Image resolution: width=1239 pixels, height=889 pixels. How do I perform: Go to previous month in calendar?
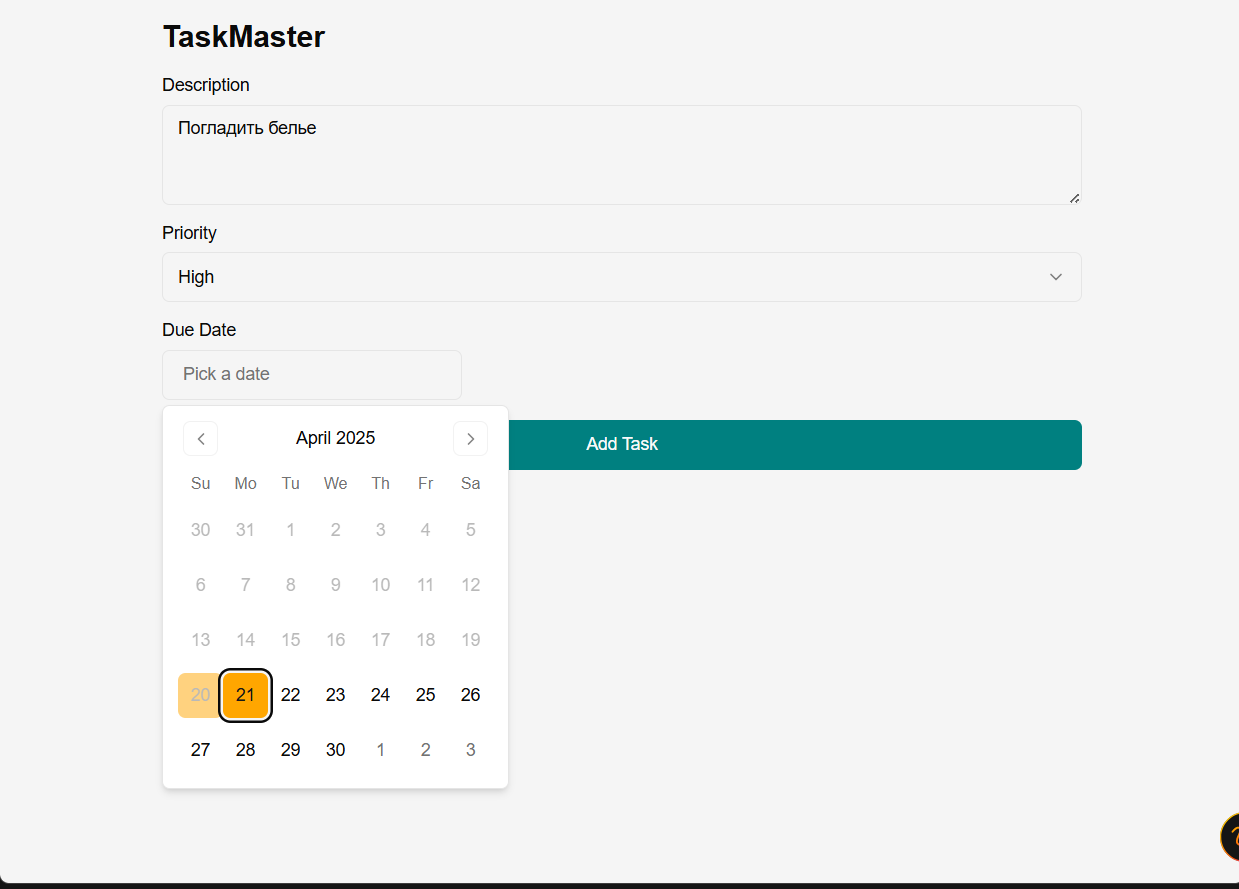point(200,438)
